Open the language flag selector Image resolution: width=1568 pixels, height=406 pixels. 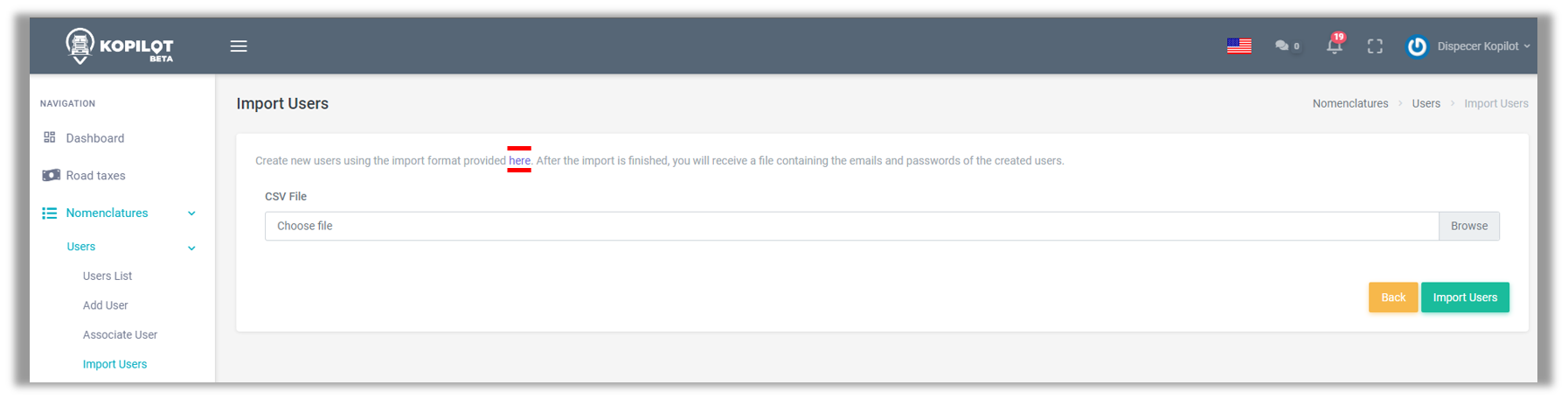(x=1238, y=46)
